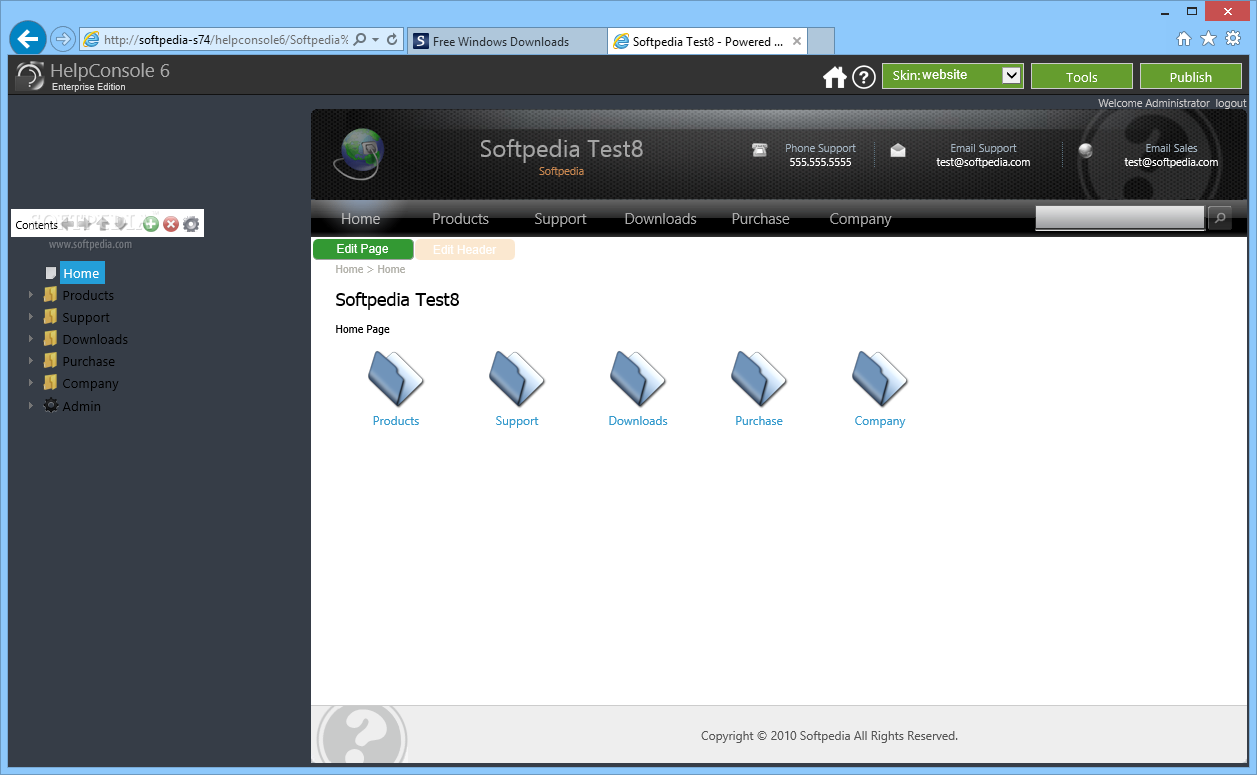Select Support in the site navigation bar
Screen dimensions: 1257x775
pos(560,219)
